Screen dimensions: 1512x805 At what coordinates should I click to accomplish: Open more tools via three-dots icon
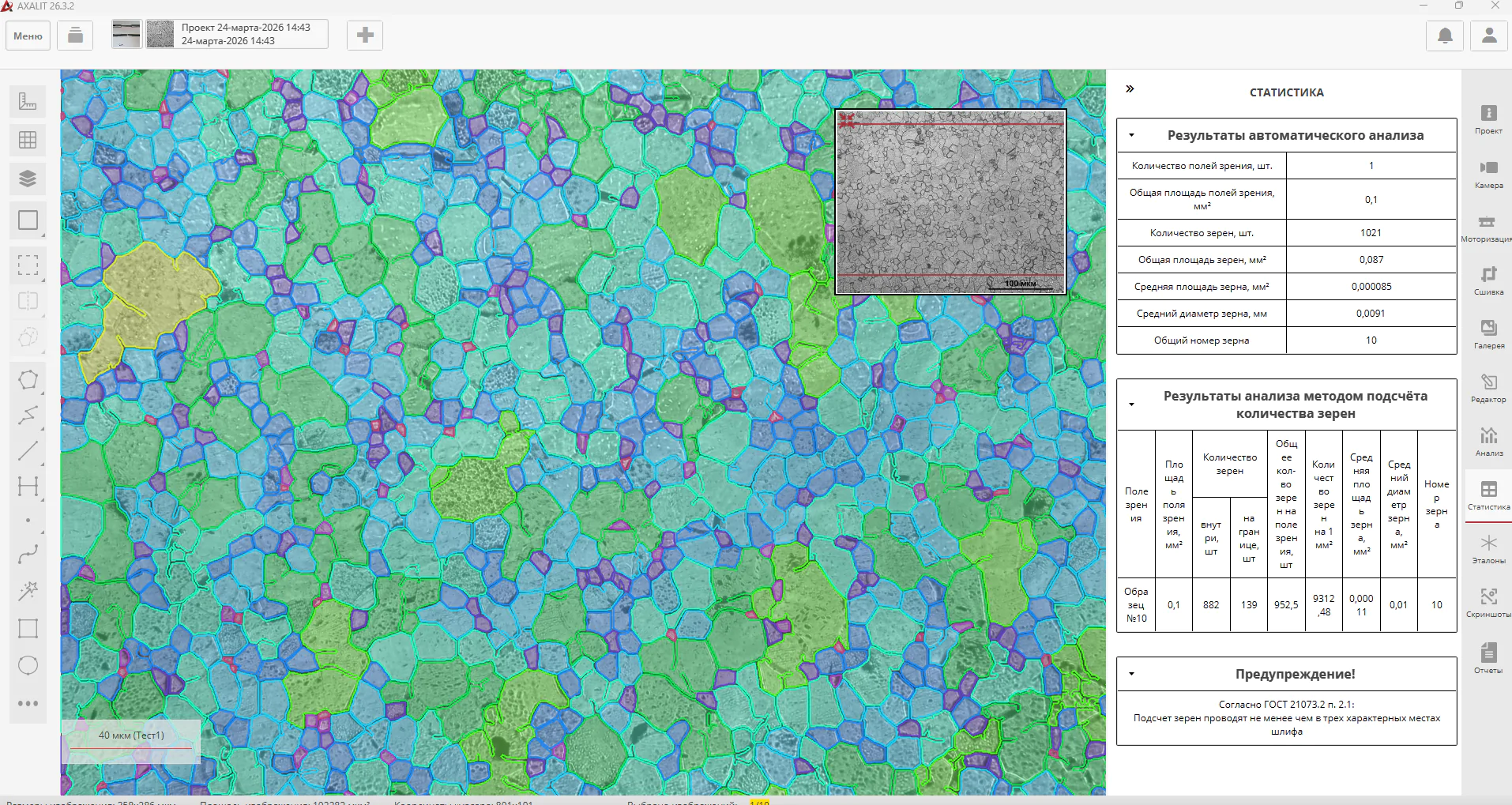pos(28,703)
